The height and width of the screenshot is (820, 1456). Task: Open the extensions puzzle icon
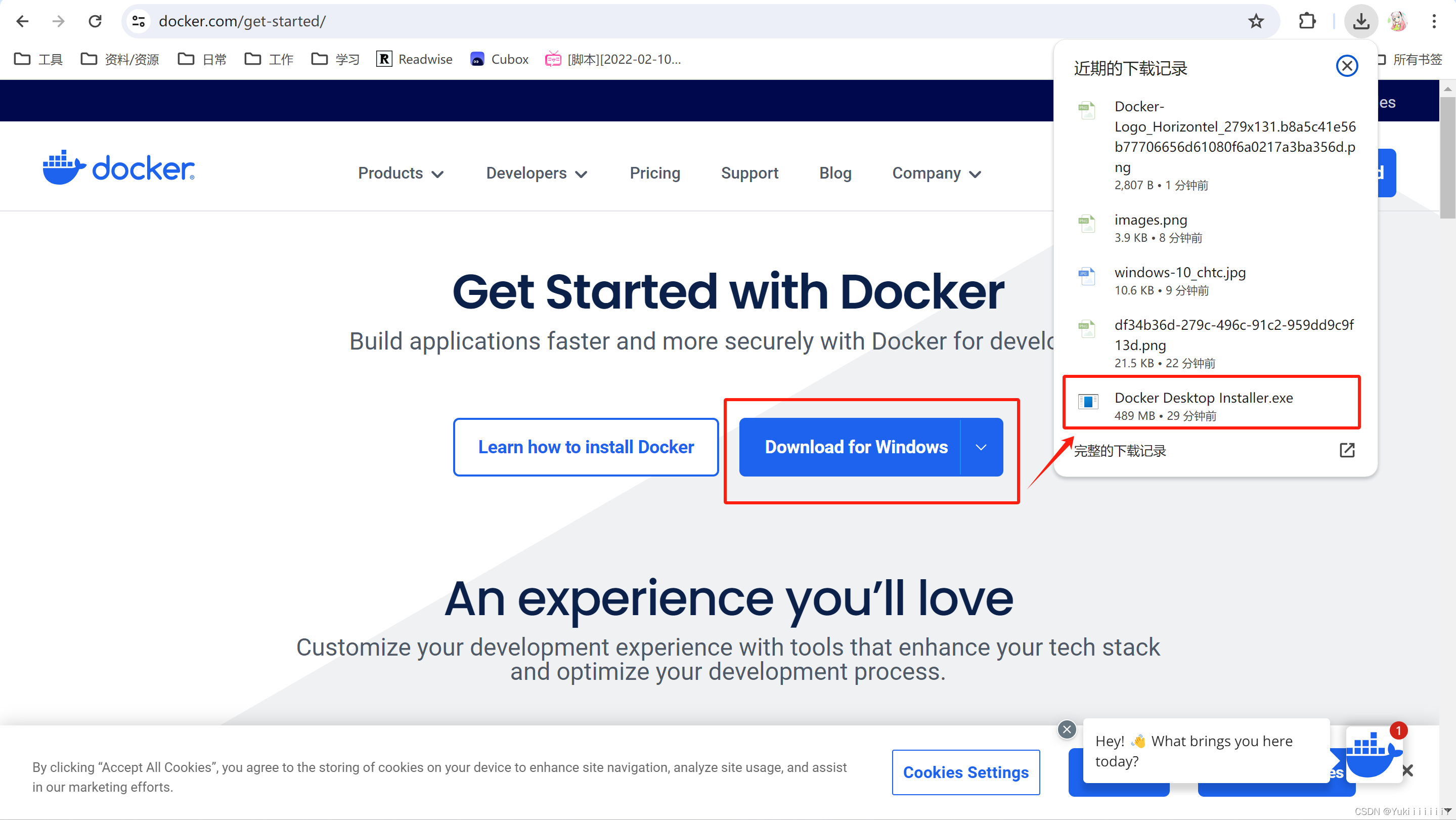click(1307, 21)
